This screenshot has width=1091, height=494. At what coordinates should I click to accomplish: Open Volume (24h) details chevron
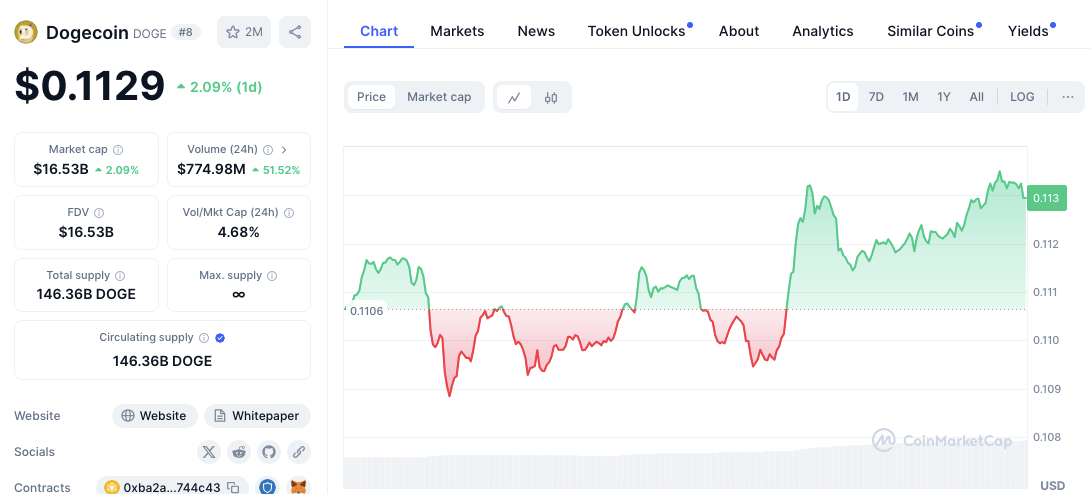(x=285, y=150)
